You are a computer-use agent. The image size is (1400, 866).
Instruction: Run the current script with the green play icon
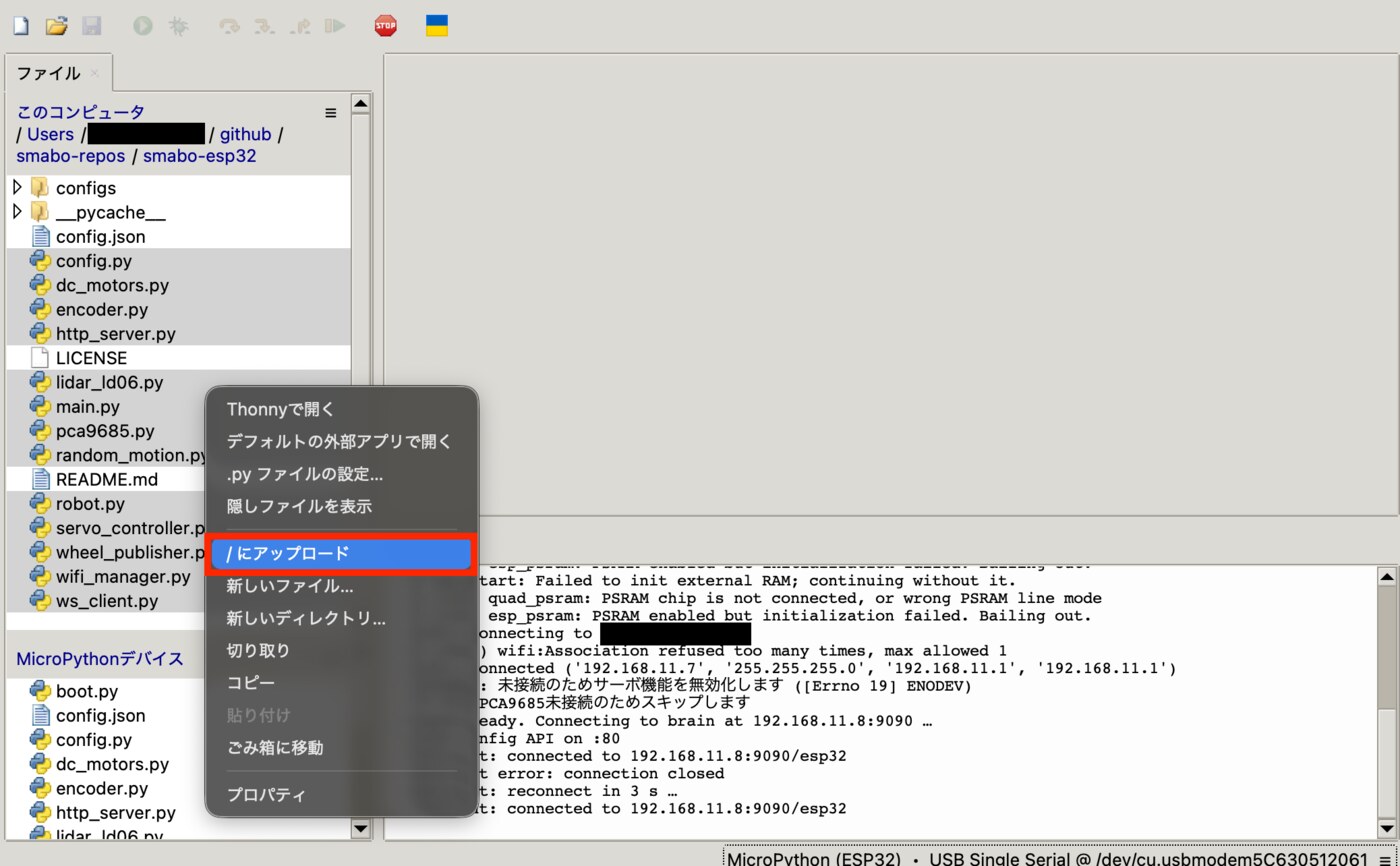click(143, 26)
